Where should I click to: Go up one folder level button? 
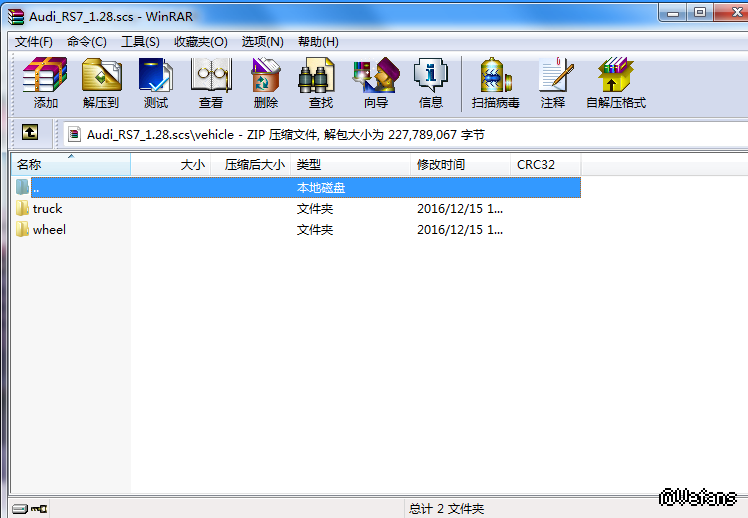coord(30,133)
